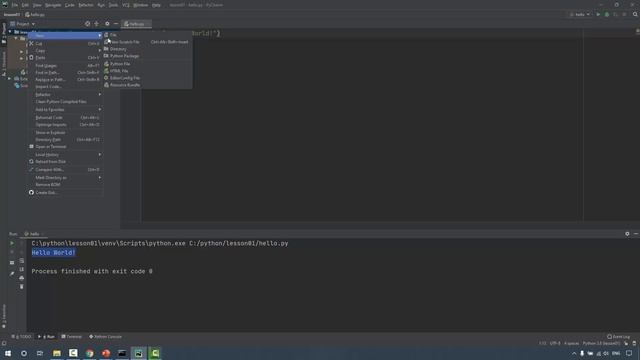The height and width of the screenshot is (360, 640).
Task: Open the Local History submenu
Action: click(65, 155)
